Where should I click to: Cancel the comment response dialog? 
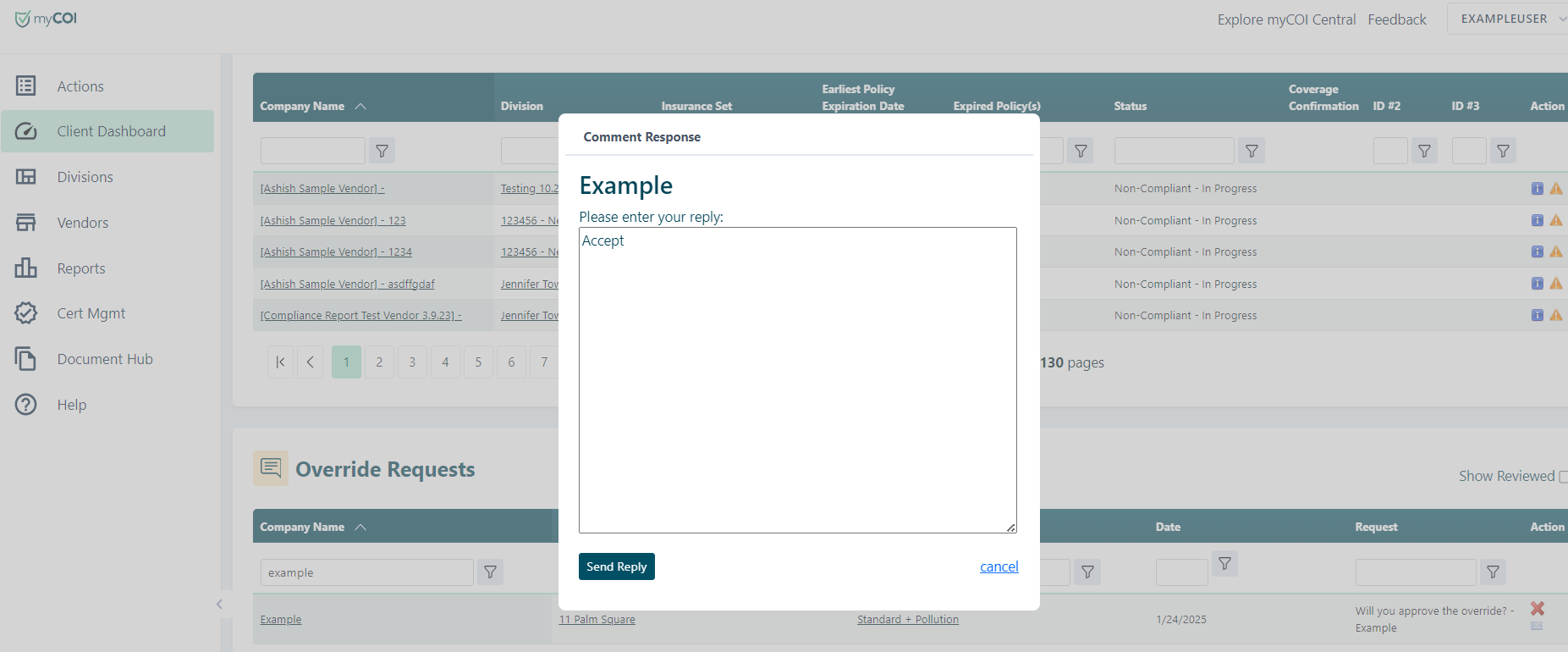tap(999, 566)
